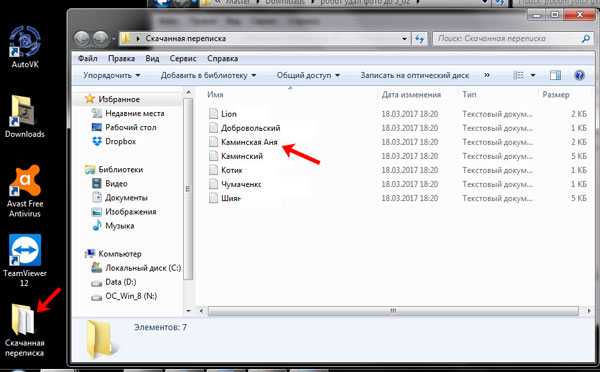Expand the Добавить в библиотеку dropdown
Image resolution: width=600 pixels, height=372 pixels.
click(x=208, y=75)
